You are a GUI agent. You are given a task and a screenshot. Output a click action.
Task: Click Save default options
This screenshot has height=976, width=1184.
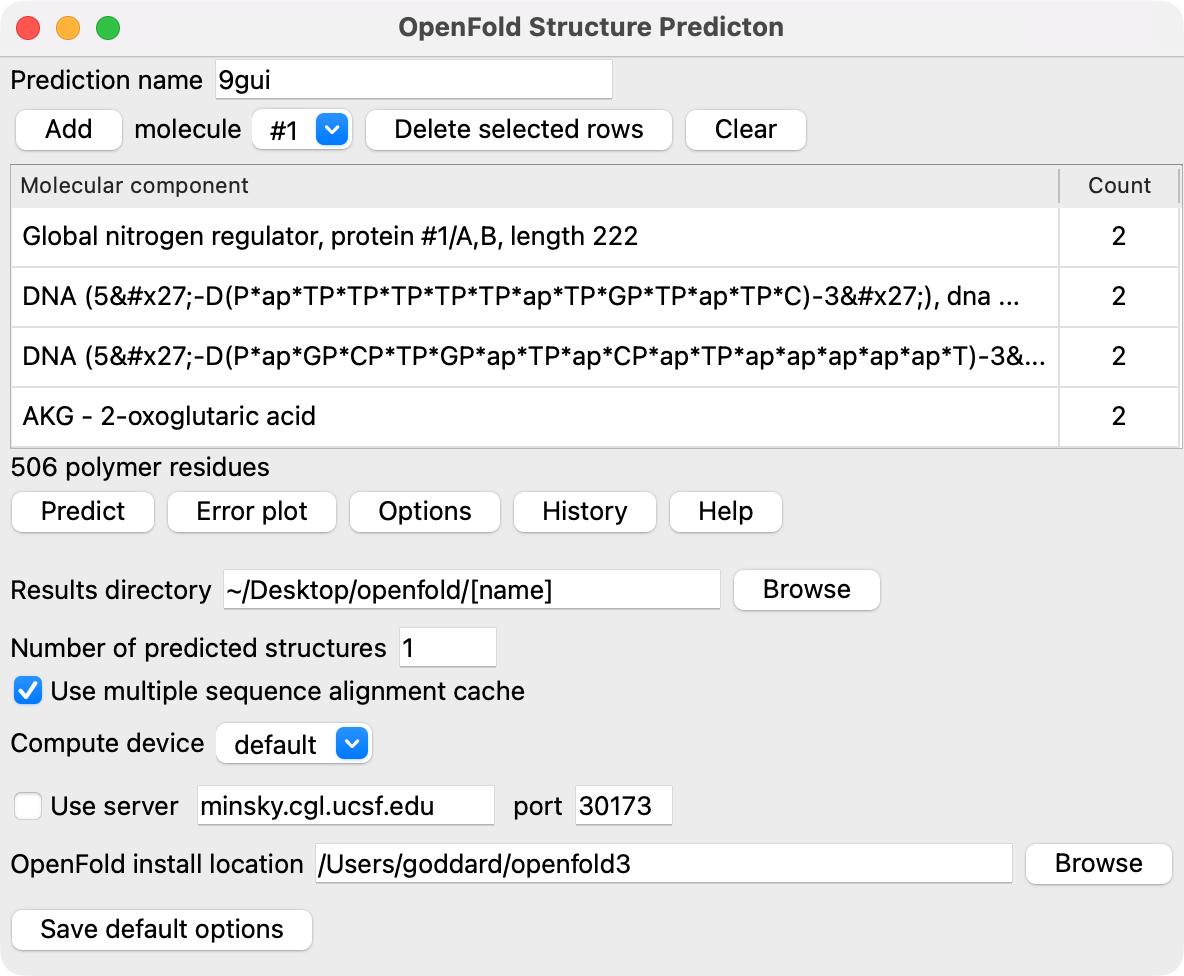click(161, 929)
